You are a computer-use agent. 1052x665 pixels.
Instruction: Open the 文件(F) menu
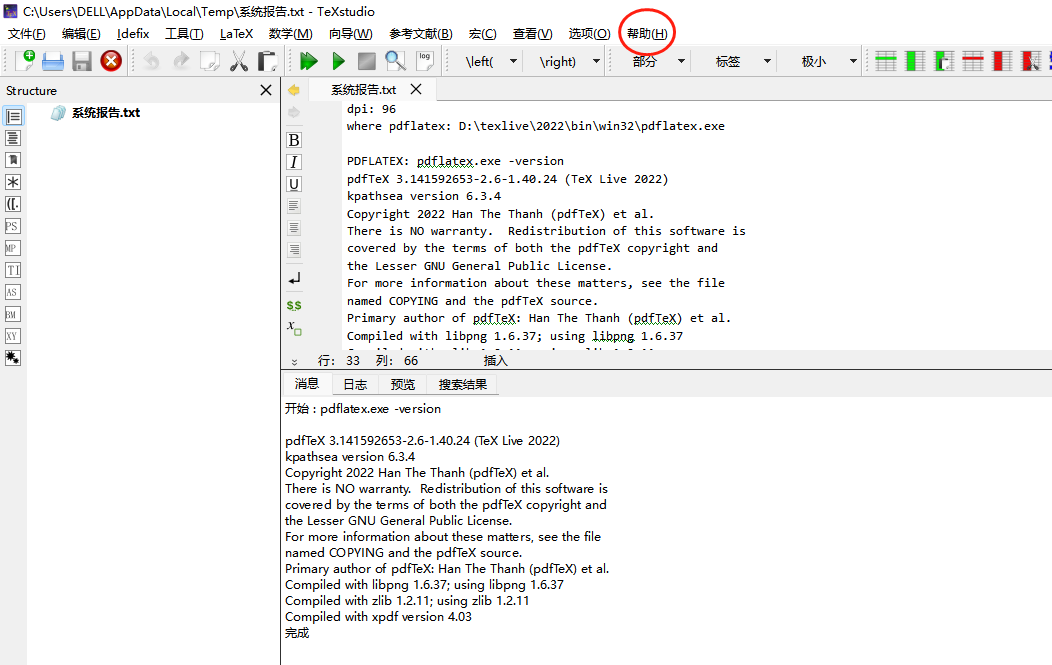tap(27, 34)
